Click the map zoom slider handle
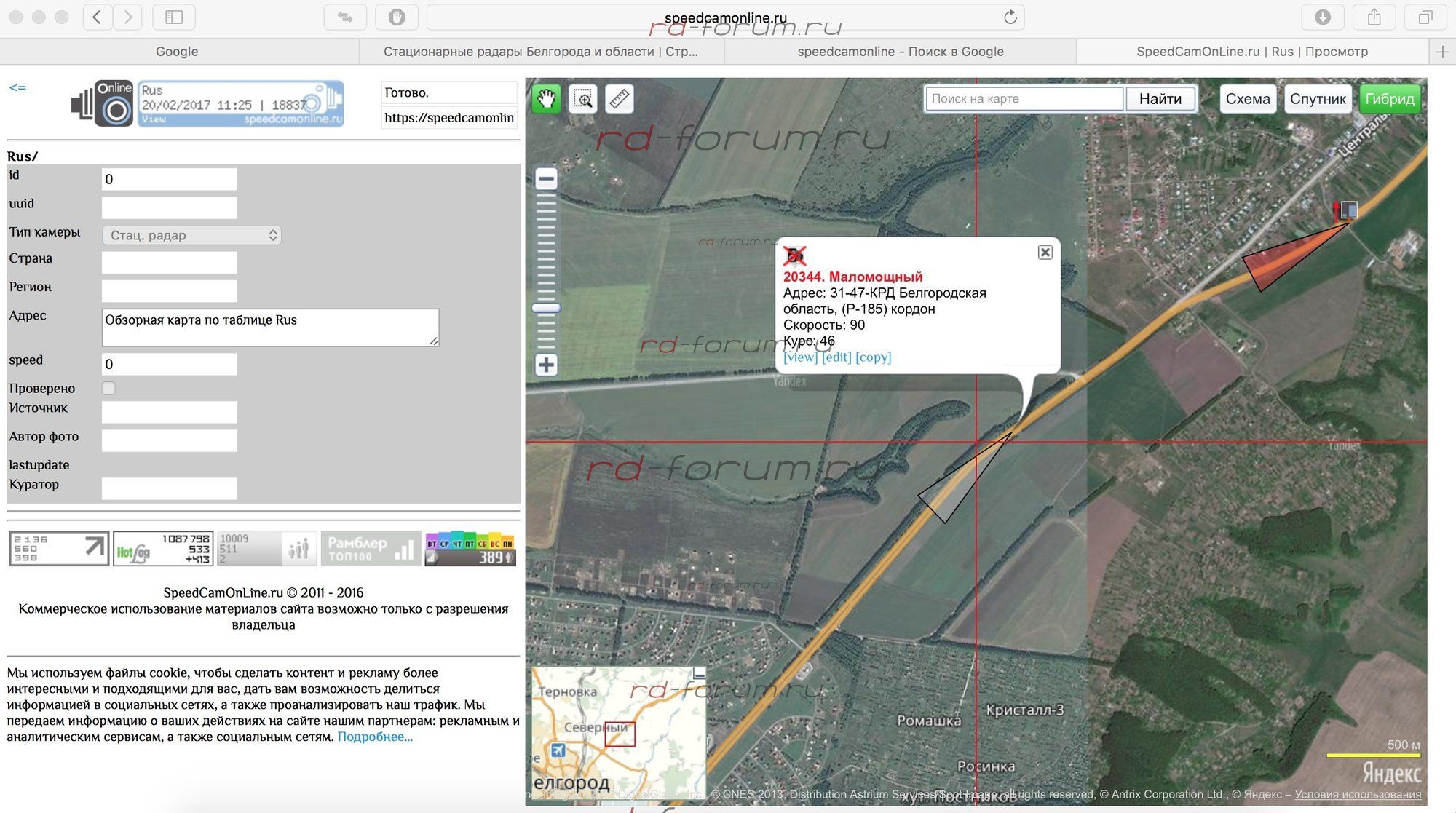1456x813 pixels. [x=546, y=308]
